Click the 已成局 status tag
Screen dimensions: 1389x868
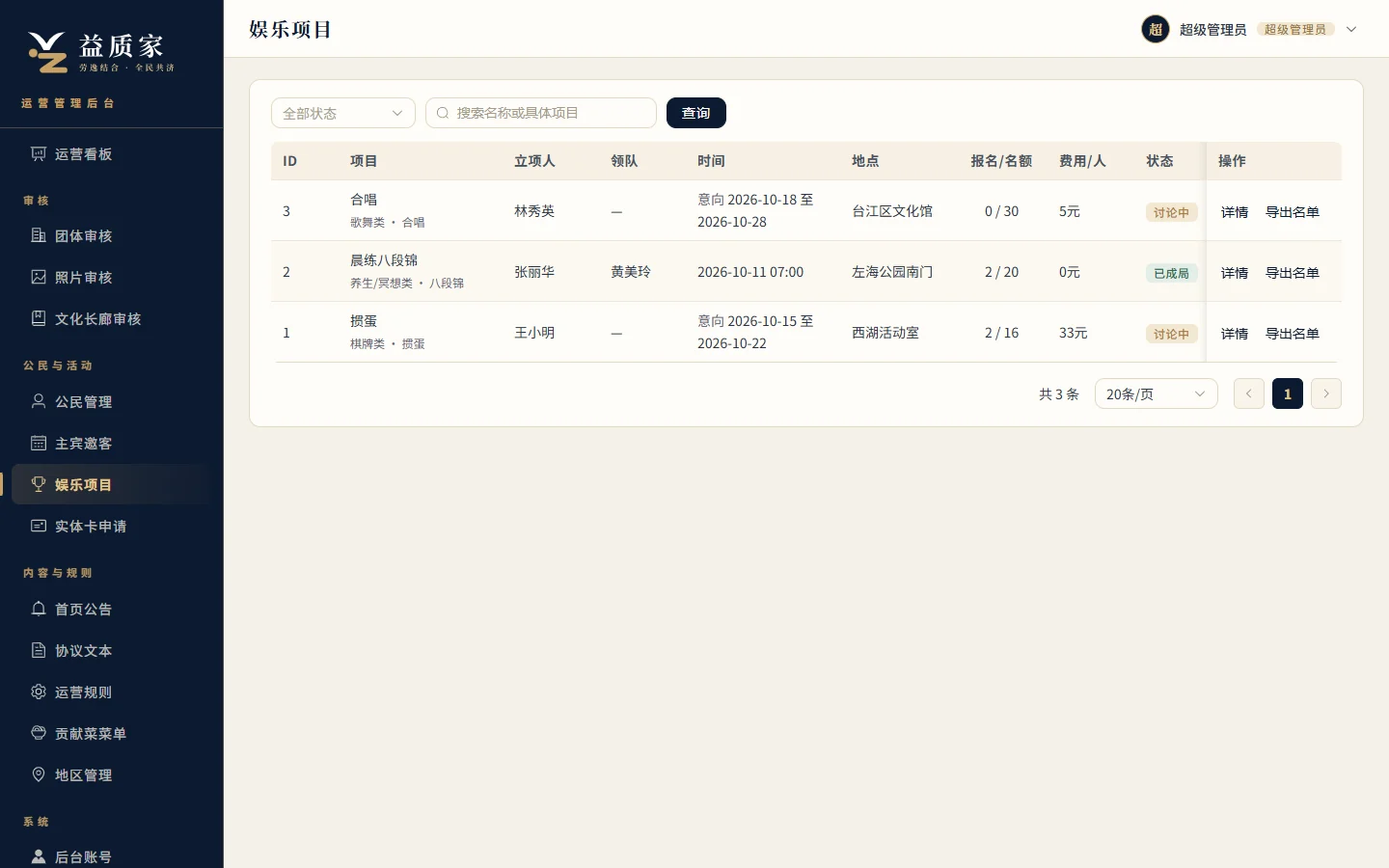(1172, 273)
